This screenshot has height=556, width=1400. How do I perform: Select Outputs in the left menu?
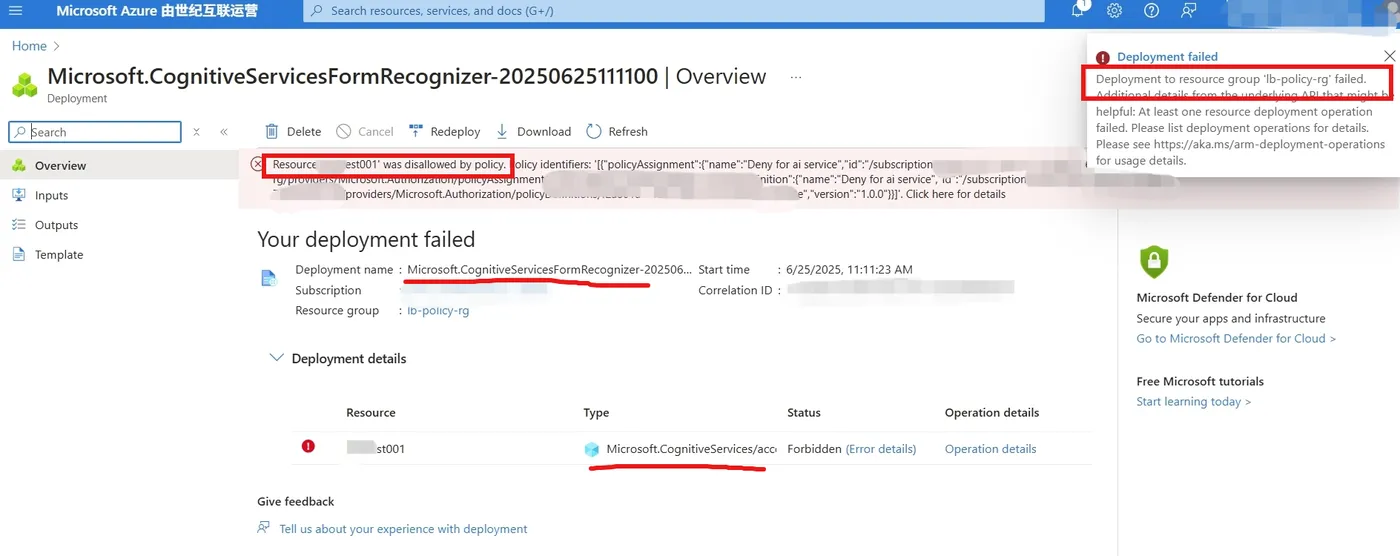pos(56,225)
